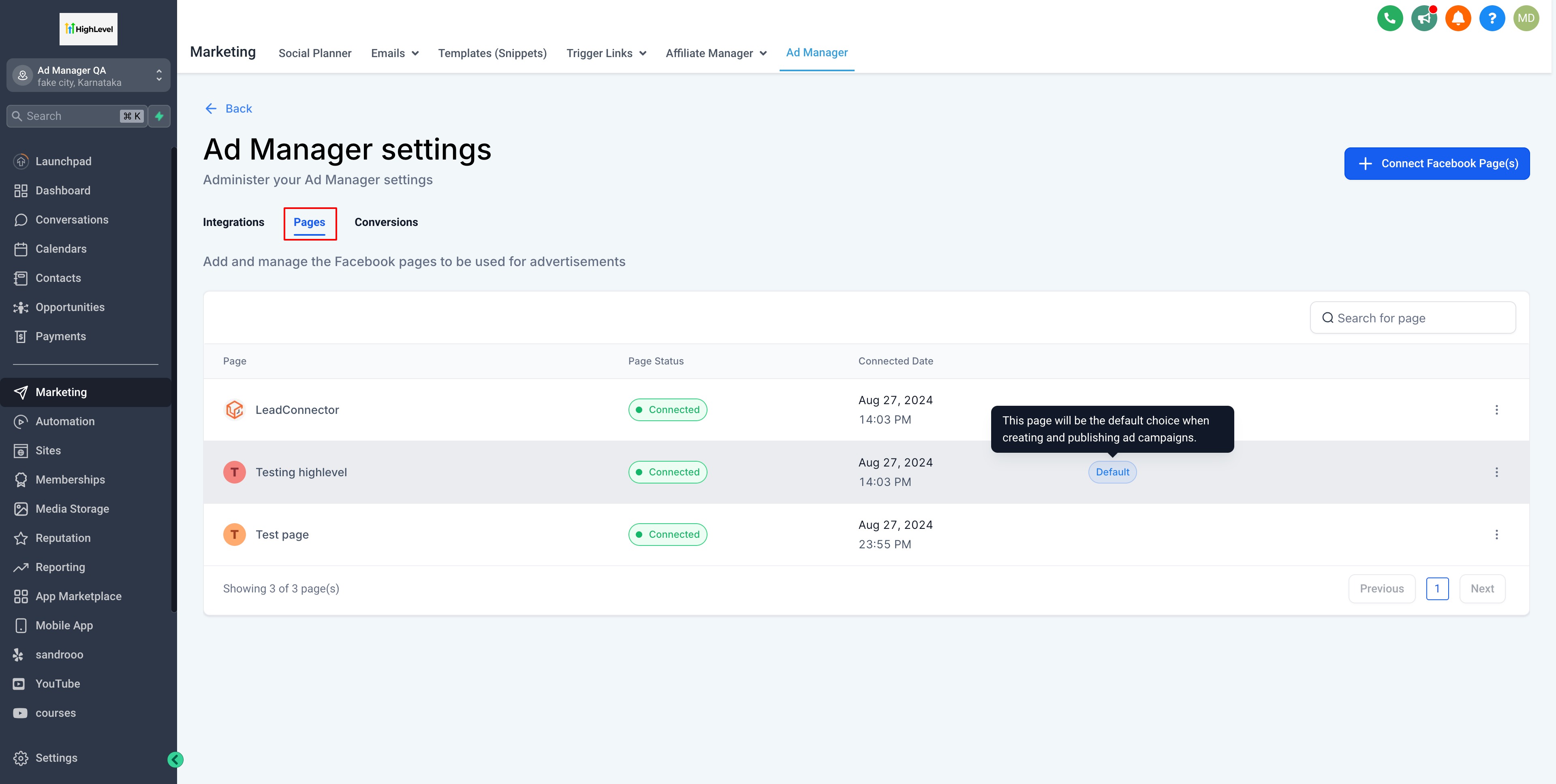The height and width of the screenshot is (784, 1556).
Task: Click the MD user avatar
Action: [1526, 18]
